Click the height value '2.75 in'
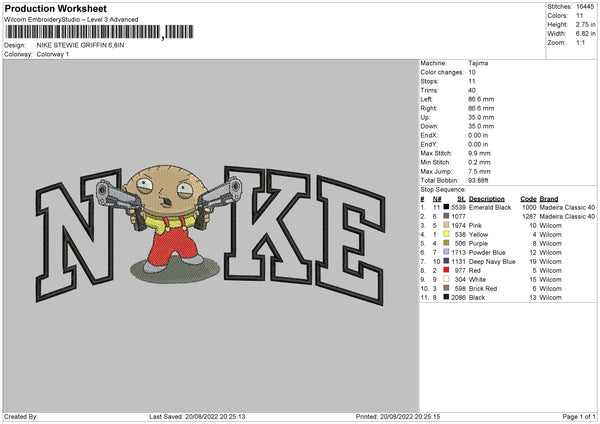600x424 pixels. pyautogui.click(x=585, y=24)
